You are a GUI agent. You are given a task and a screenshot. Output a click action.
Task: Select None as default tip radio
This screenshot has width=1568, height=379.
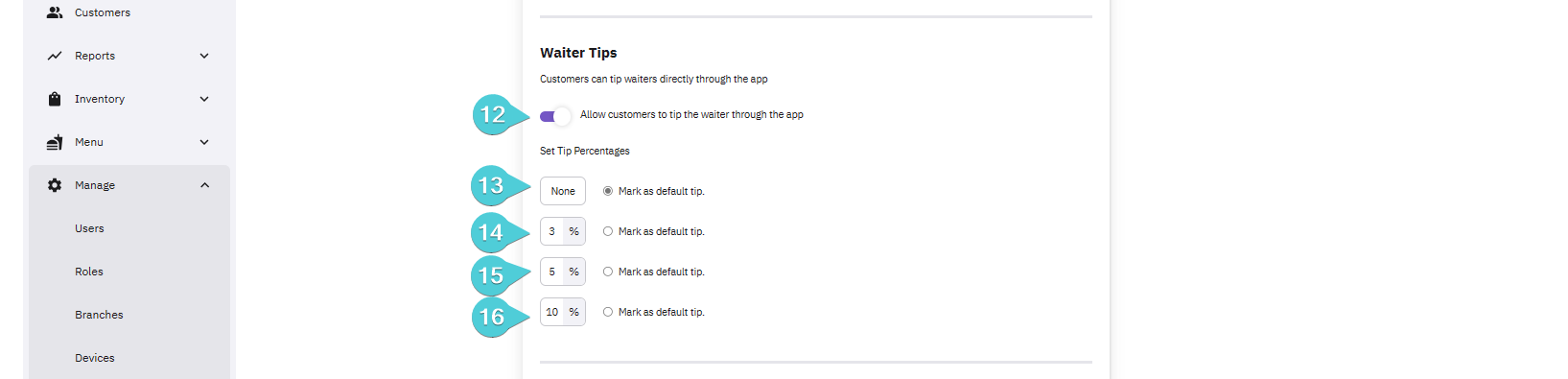point(608,191)
